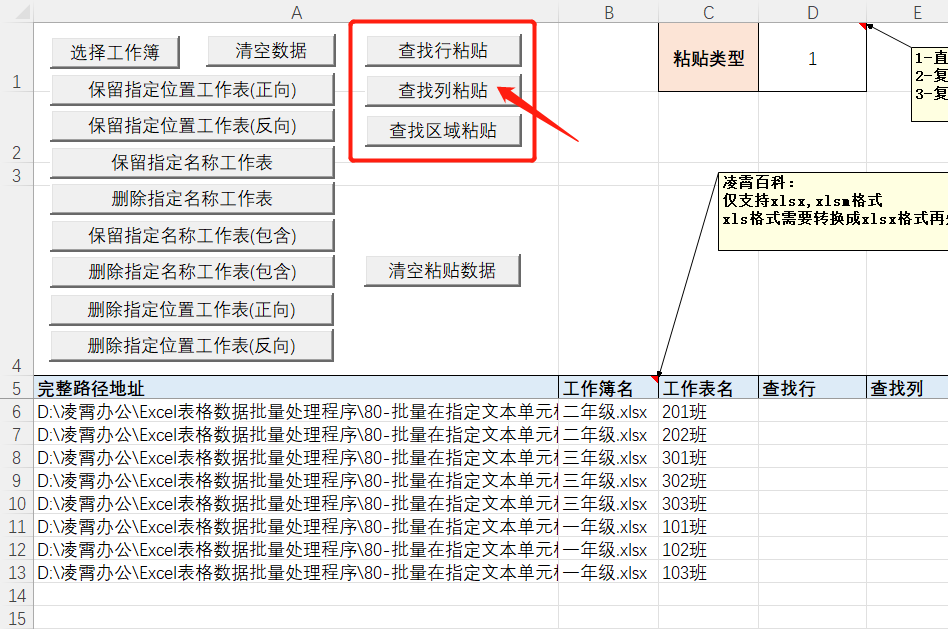Run 删除指定位置工作表(反向)

click(192, 346)
